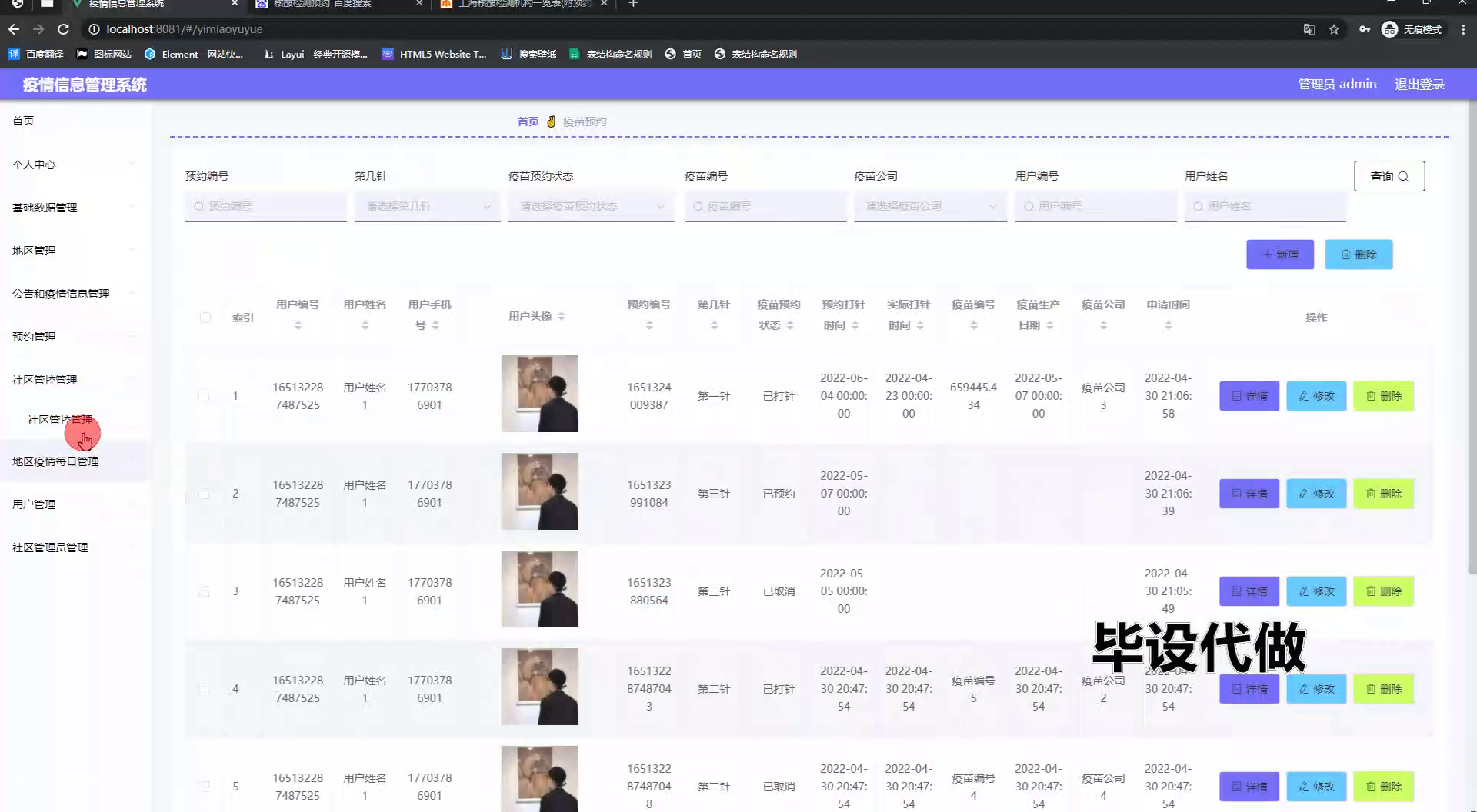This screenshot has width=1477, height=812.
Task: Focus the 疫苗编号 search input
Action: point(765,206)
